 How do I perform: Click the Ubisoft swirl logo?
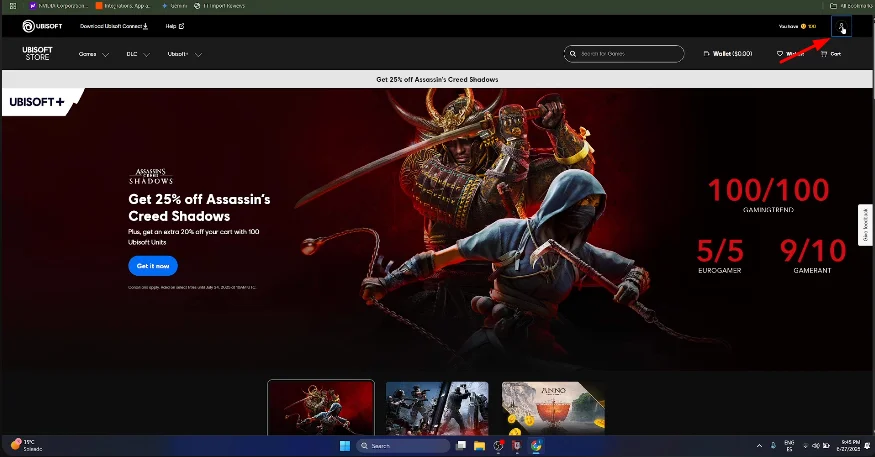pyautogui.click(x=28, y=26)
